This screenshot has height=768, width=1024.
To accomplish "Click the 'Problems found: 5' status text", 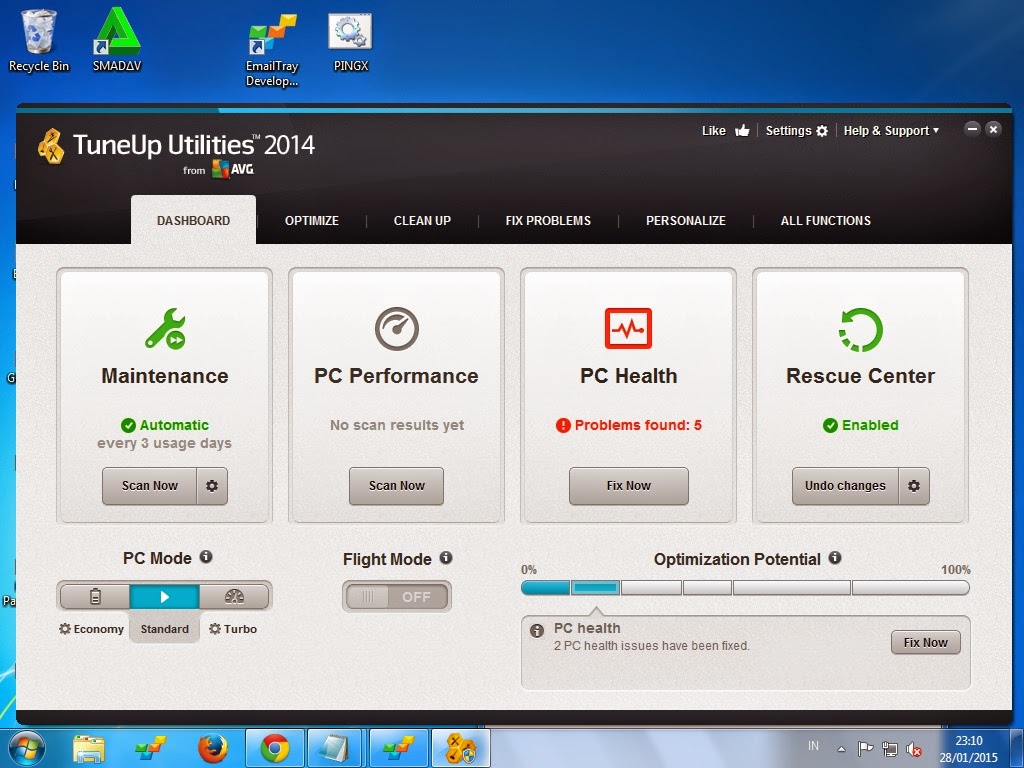I will 638,425.
